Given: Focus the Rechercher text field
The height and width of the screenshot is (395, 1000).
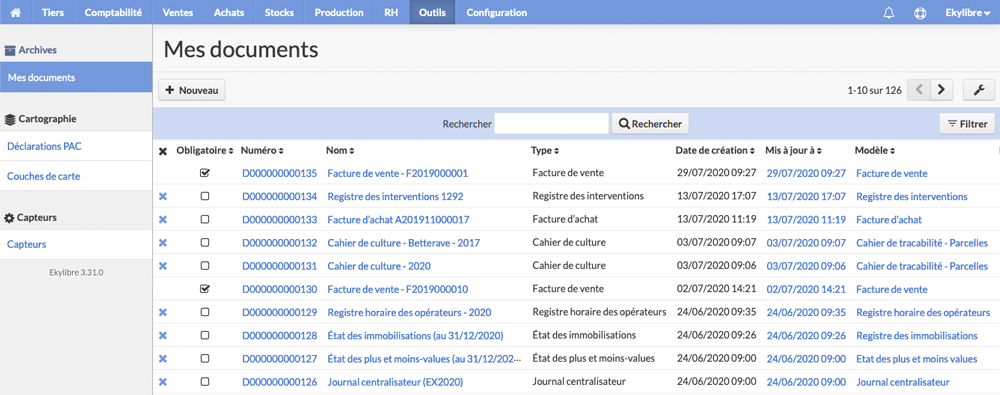Looking at the screenshot, I should 552,124.
